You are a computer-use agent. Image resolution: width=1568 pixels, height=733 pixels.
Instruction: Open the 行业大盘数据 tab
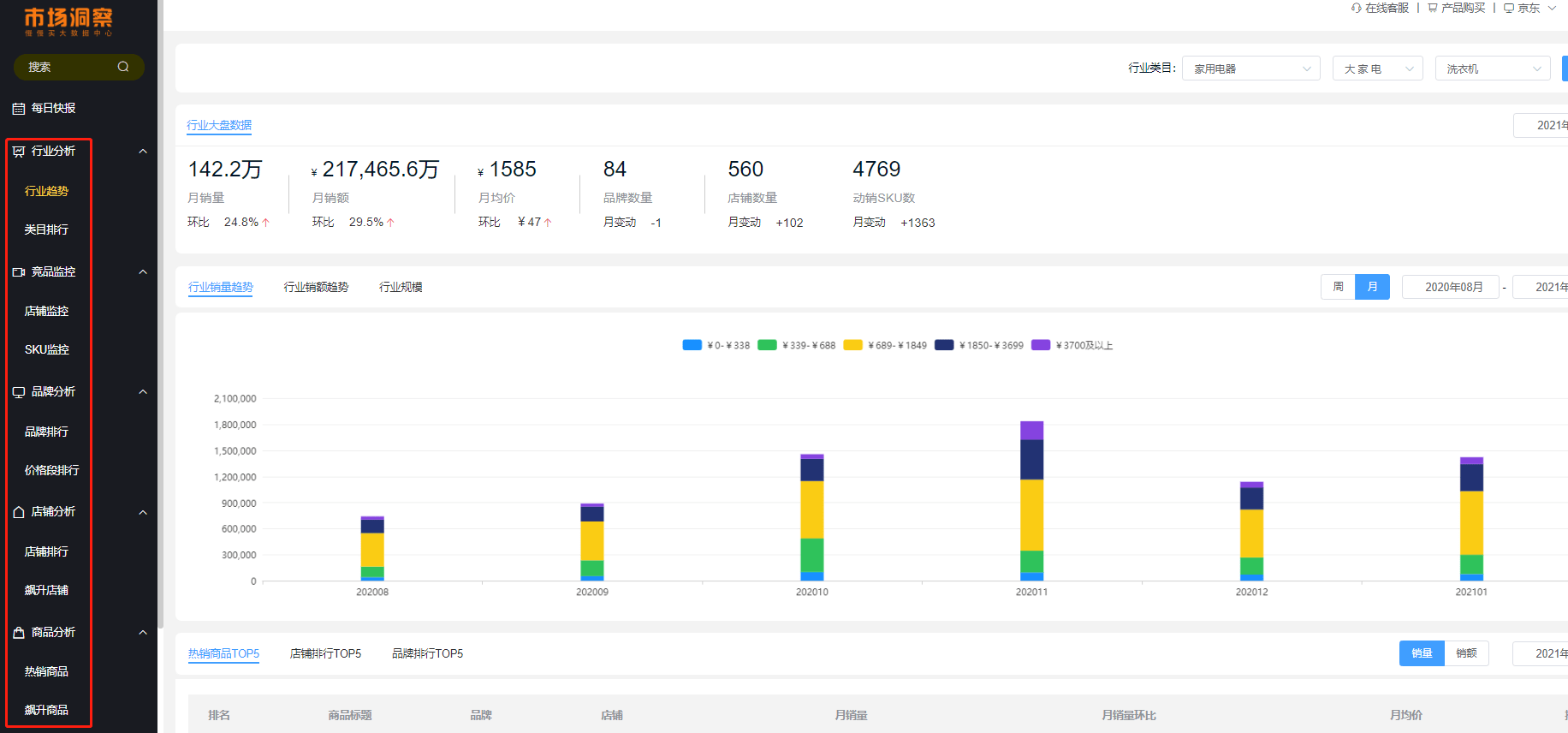[219, 125]
